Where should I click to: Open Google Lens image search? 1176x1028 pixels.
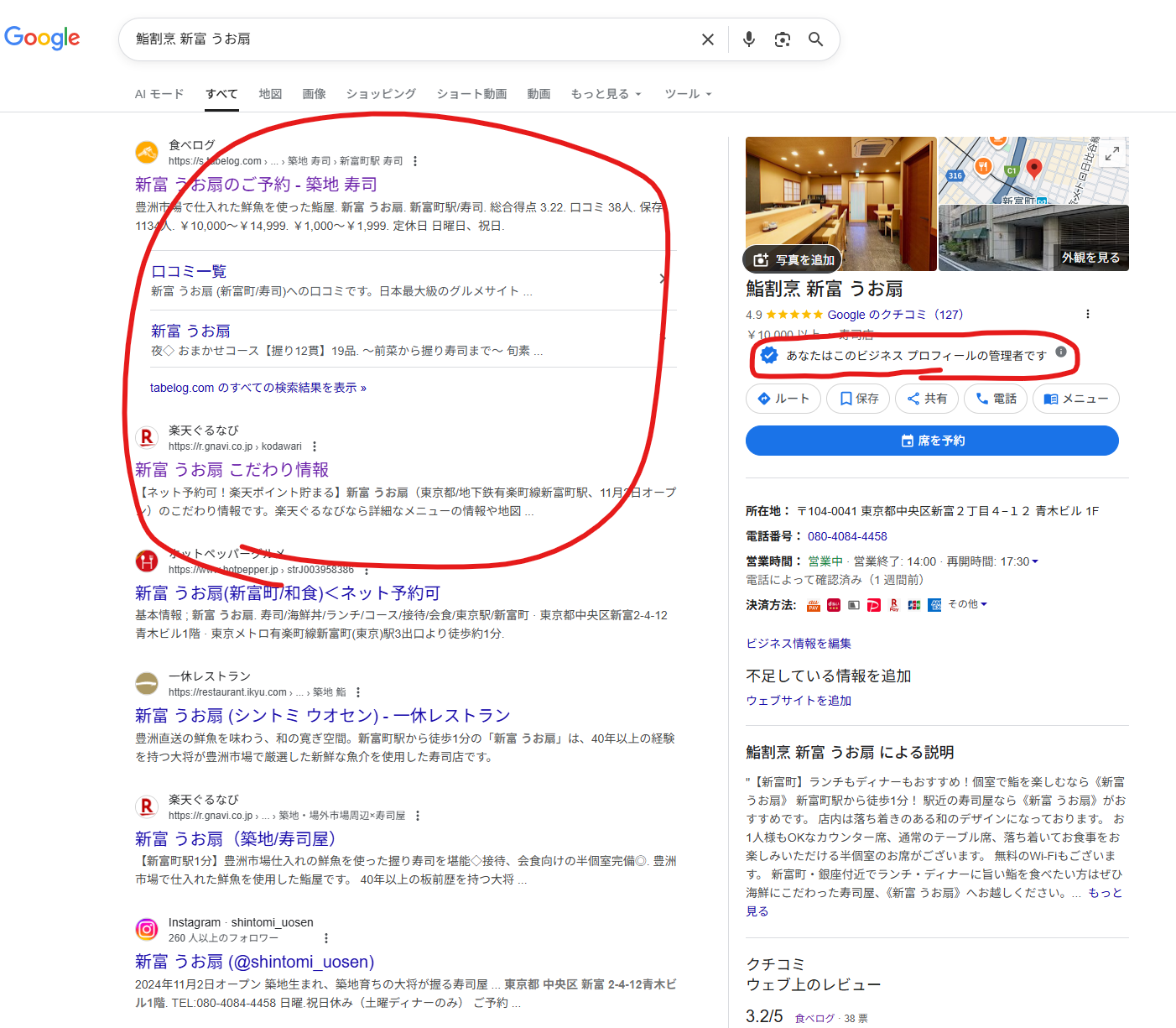(x=782, y=39)
